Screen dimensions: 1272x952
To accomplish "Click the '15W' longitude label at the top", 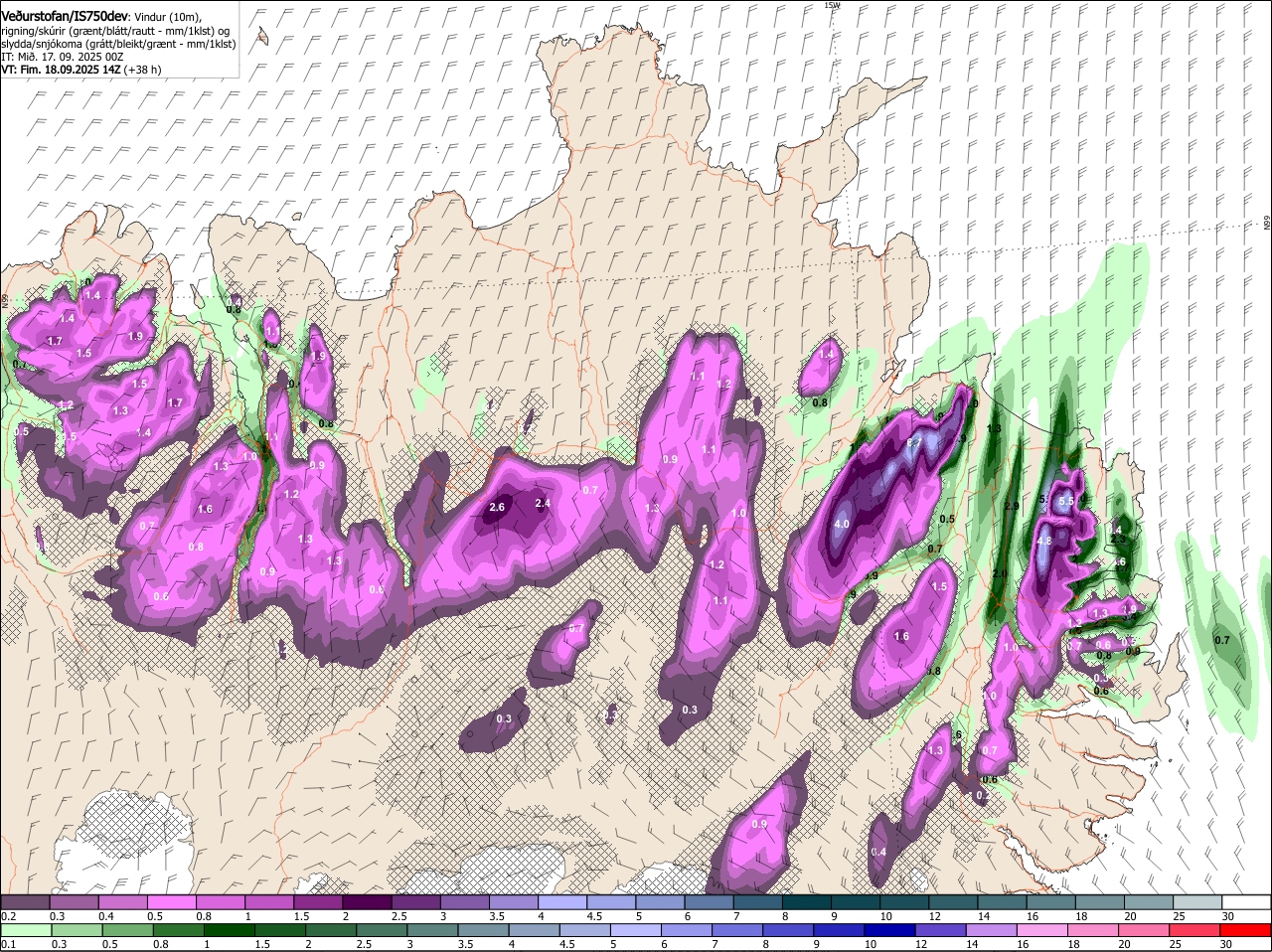I will click(x=832, y=5).
